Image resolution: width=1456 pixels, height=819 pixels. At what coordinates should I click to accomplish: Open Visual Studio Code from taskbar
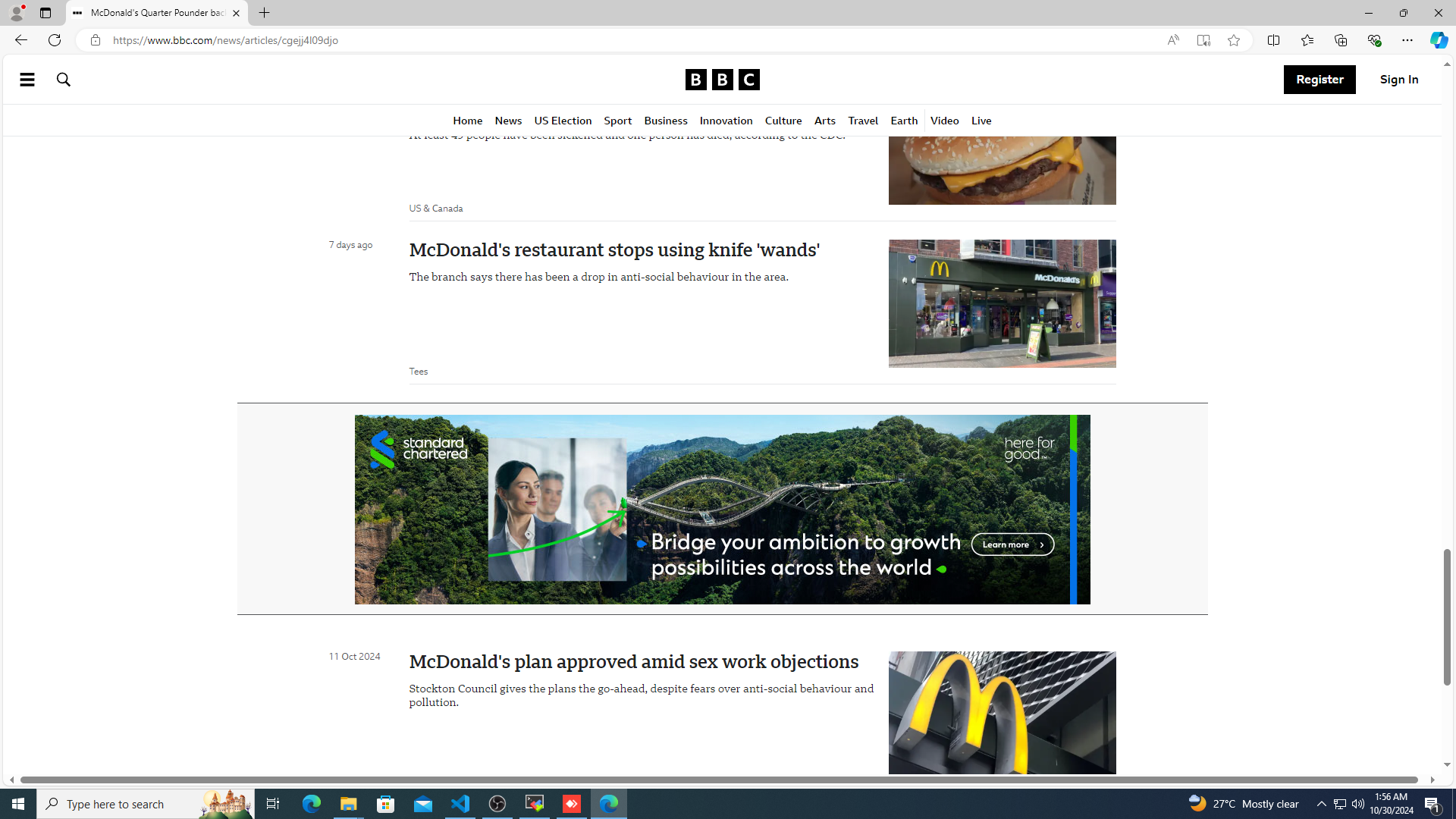click(460, 804)
